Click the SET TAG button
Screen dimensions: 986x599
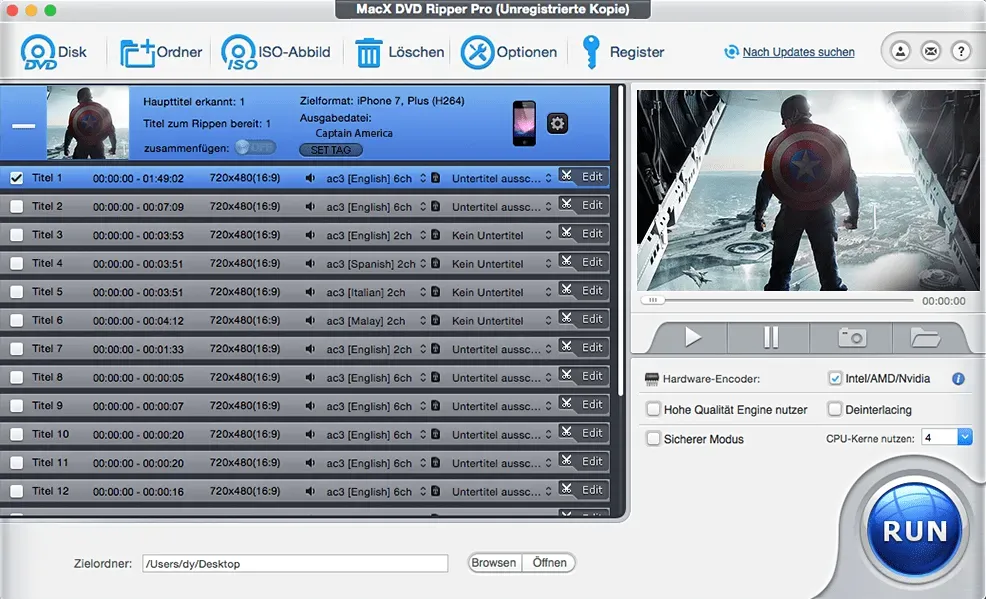coord(331,150)
